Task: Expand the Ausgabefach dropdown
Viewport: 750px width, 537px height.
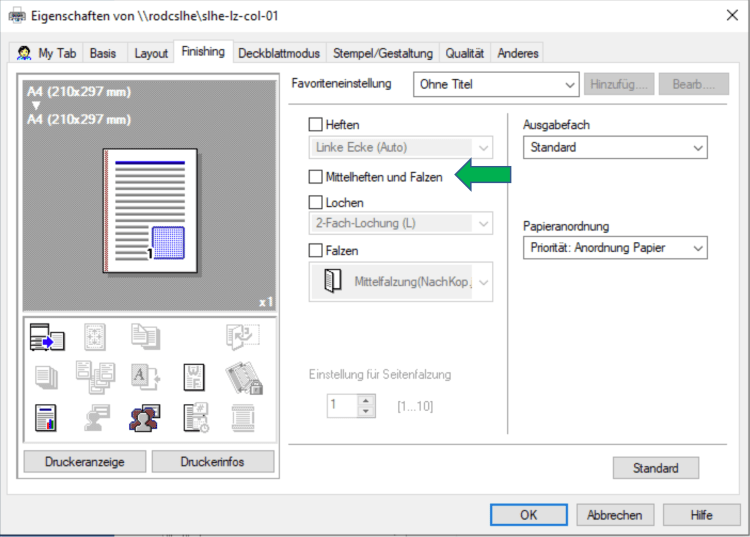Action: click(614, 148)
